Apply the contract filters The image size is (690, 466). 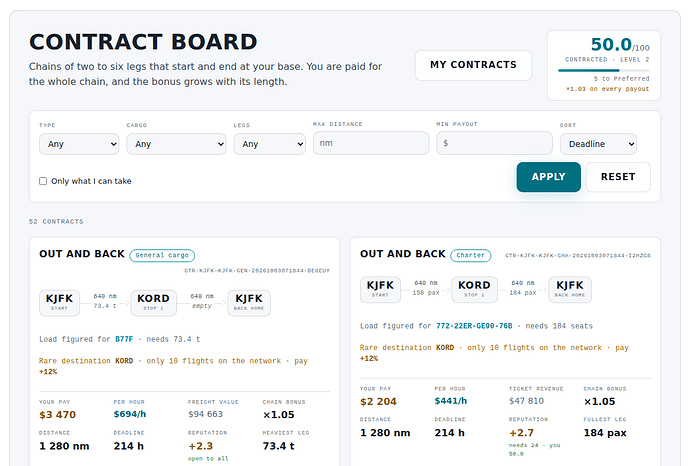tap(548, 177)
